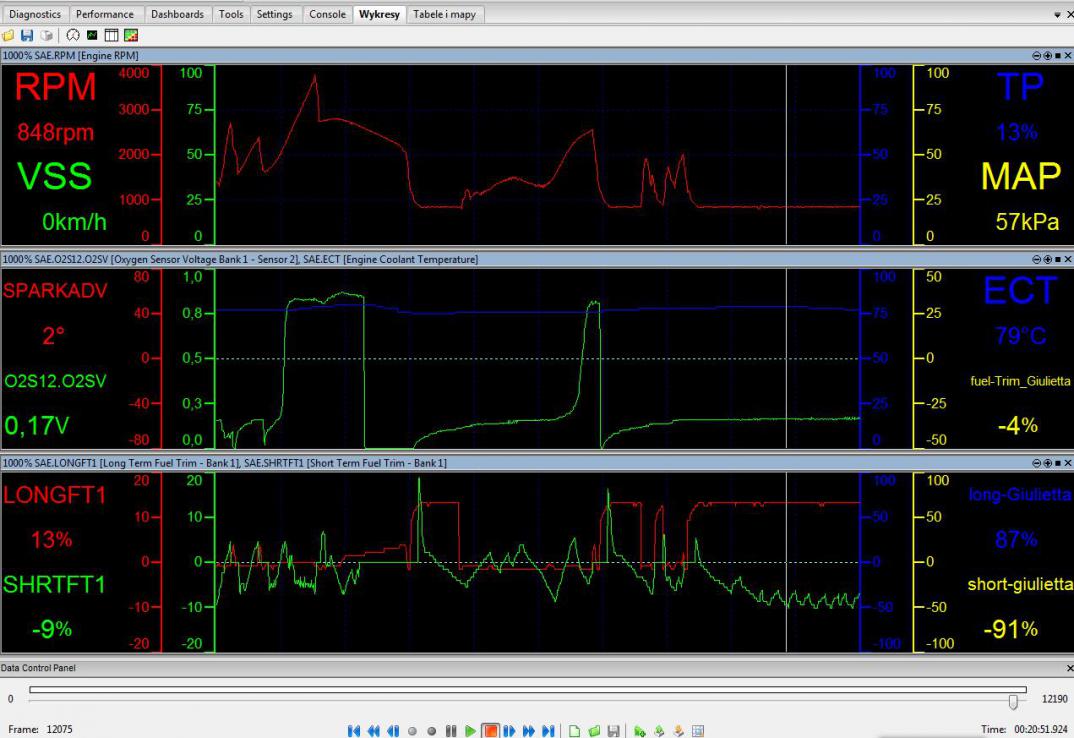The image size is (1074, 738).
Task: Jump to the first frame of the log
Action: coord(353,731)
